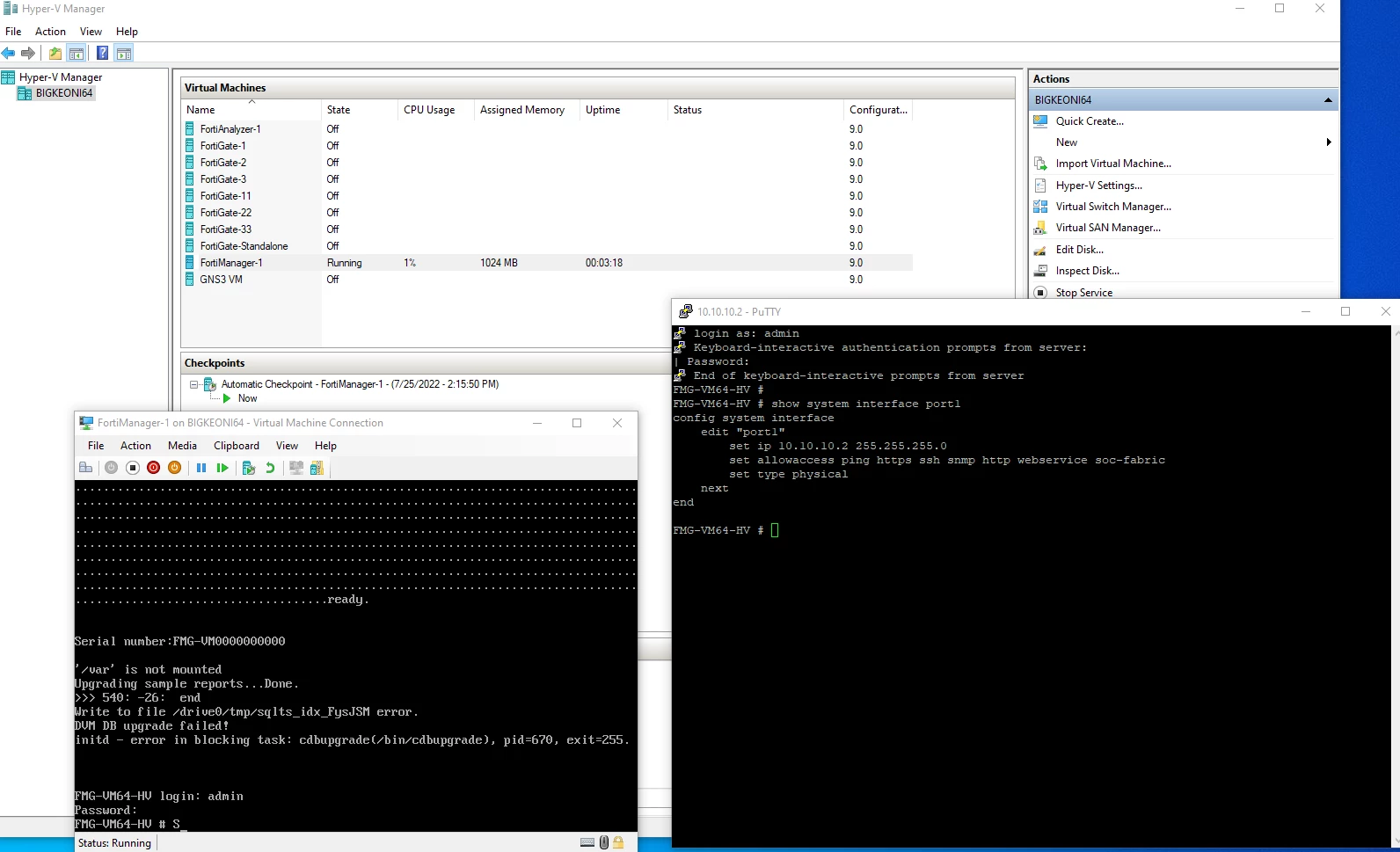
Task: Click the mouse icon in VM Connection status bar
Action: 604,842
